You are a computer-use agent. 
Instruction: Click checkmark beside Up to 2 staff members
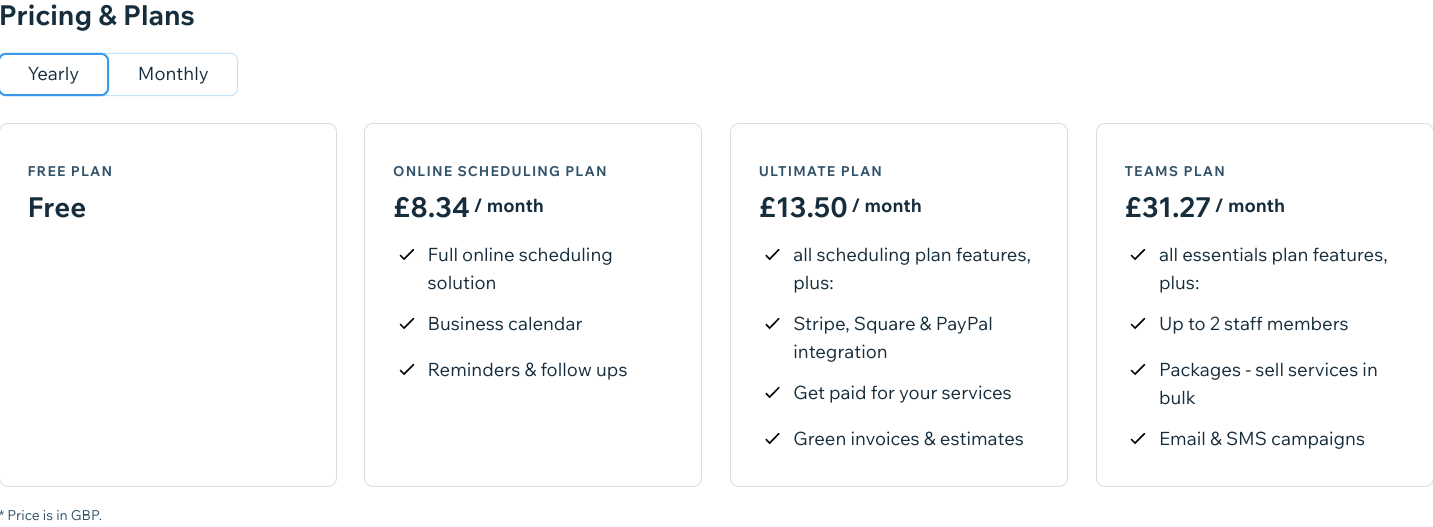pyautogui.click(x=1138, y=324)
